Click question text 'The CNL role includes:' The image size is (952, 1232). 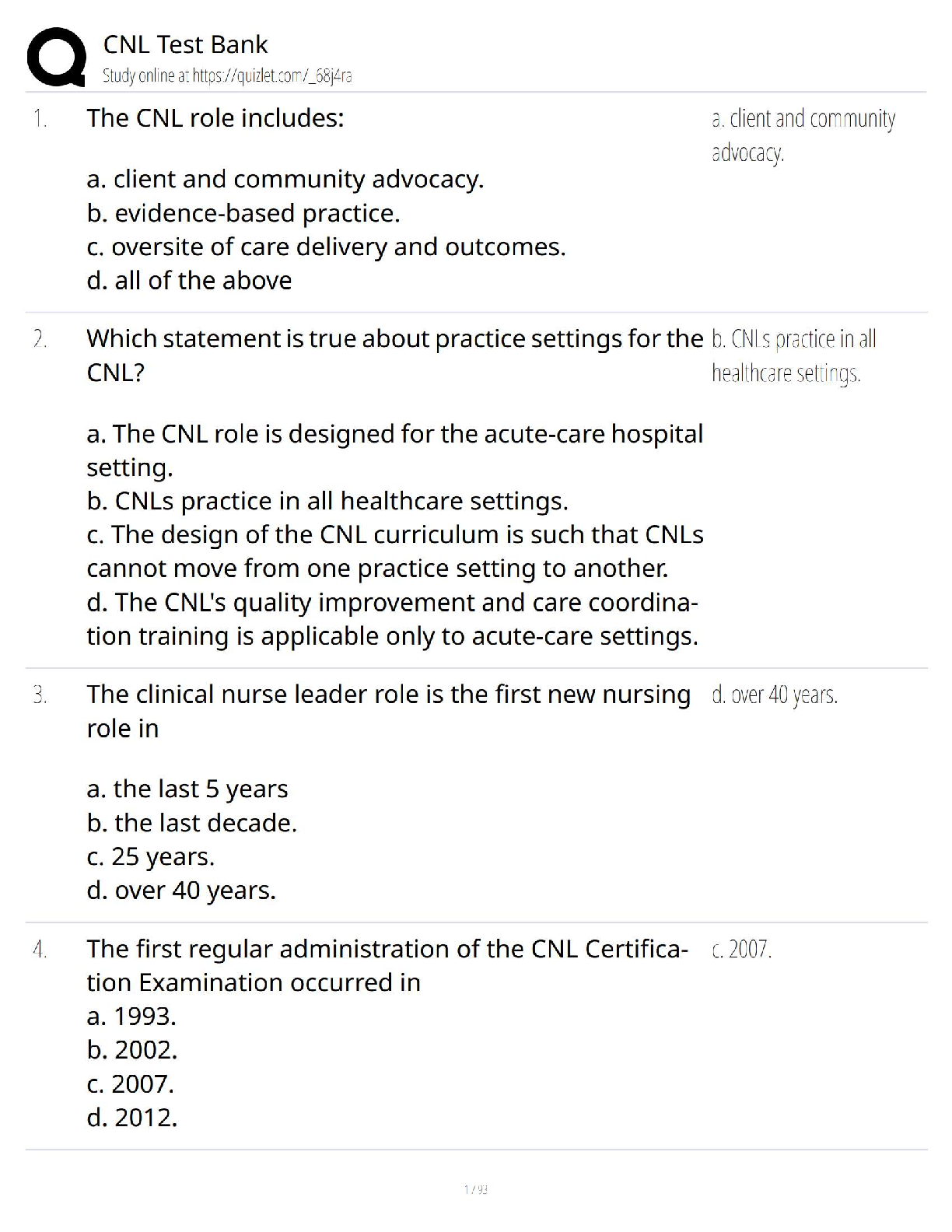215,118
